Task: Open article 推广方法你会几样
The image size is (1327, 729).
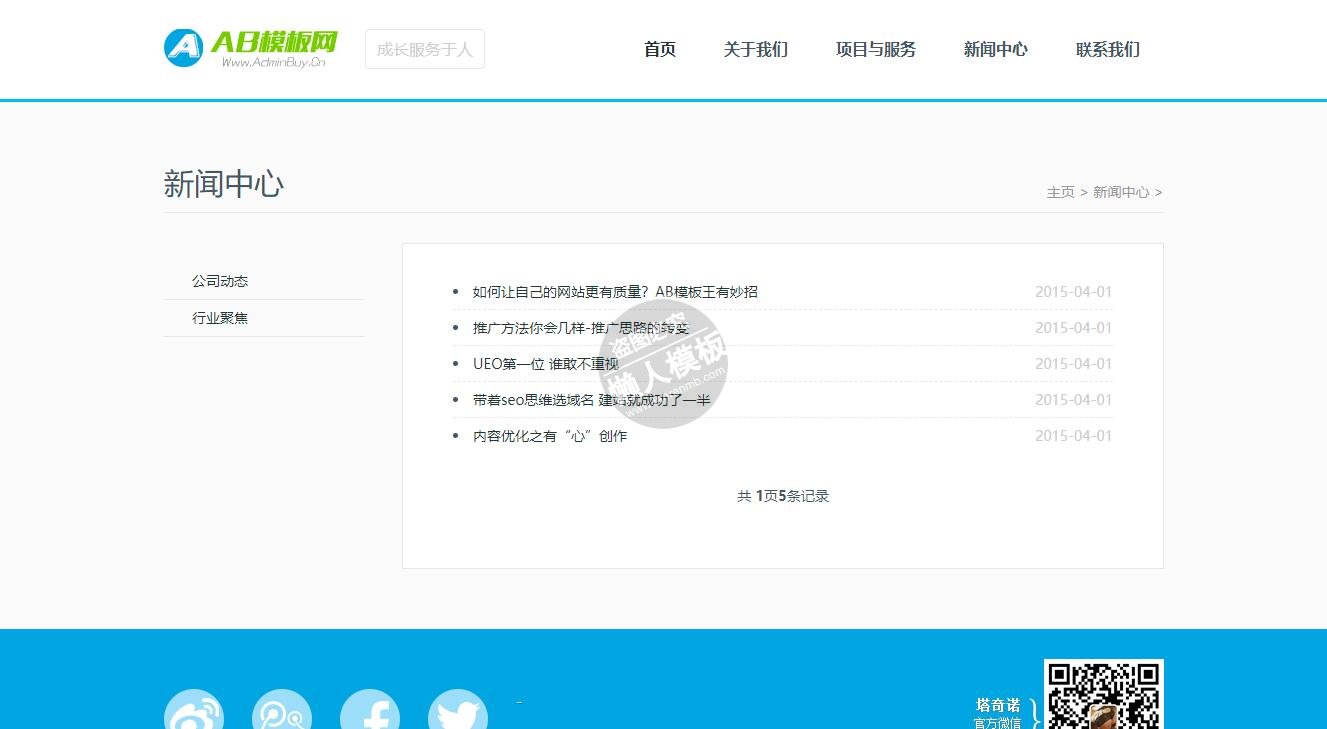Action: [581, 328]
